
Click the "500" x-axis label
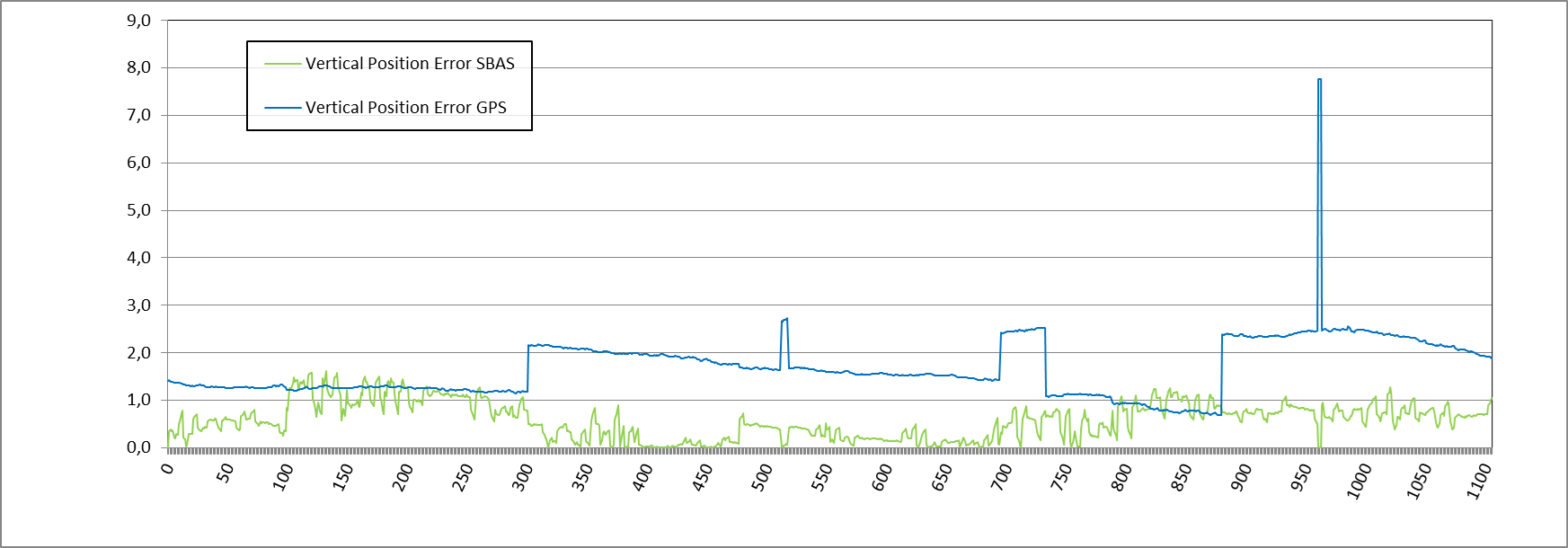tap(762, 476)
